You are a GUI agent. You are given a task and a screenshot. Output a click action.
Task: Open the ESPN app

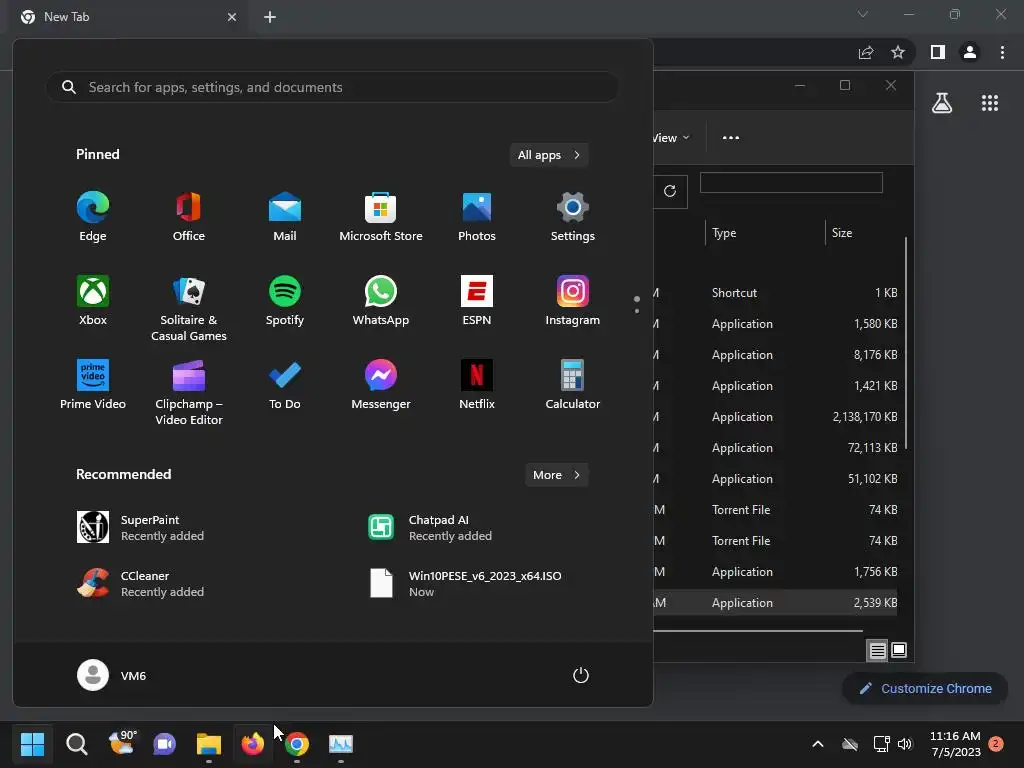(x=477, y=300)
